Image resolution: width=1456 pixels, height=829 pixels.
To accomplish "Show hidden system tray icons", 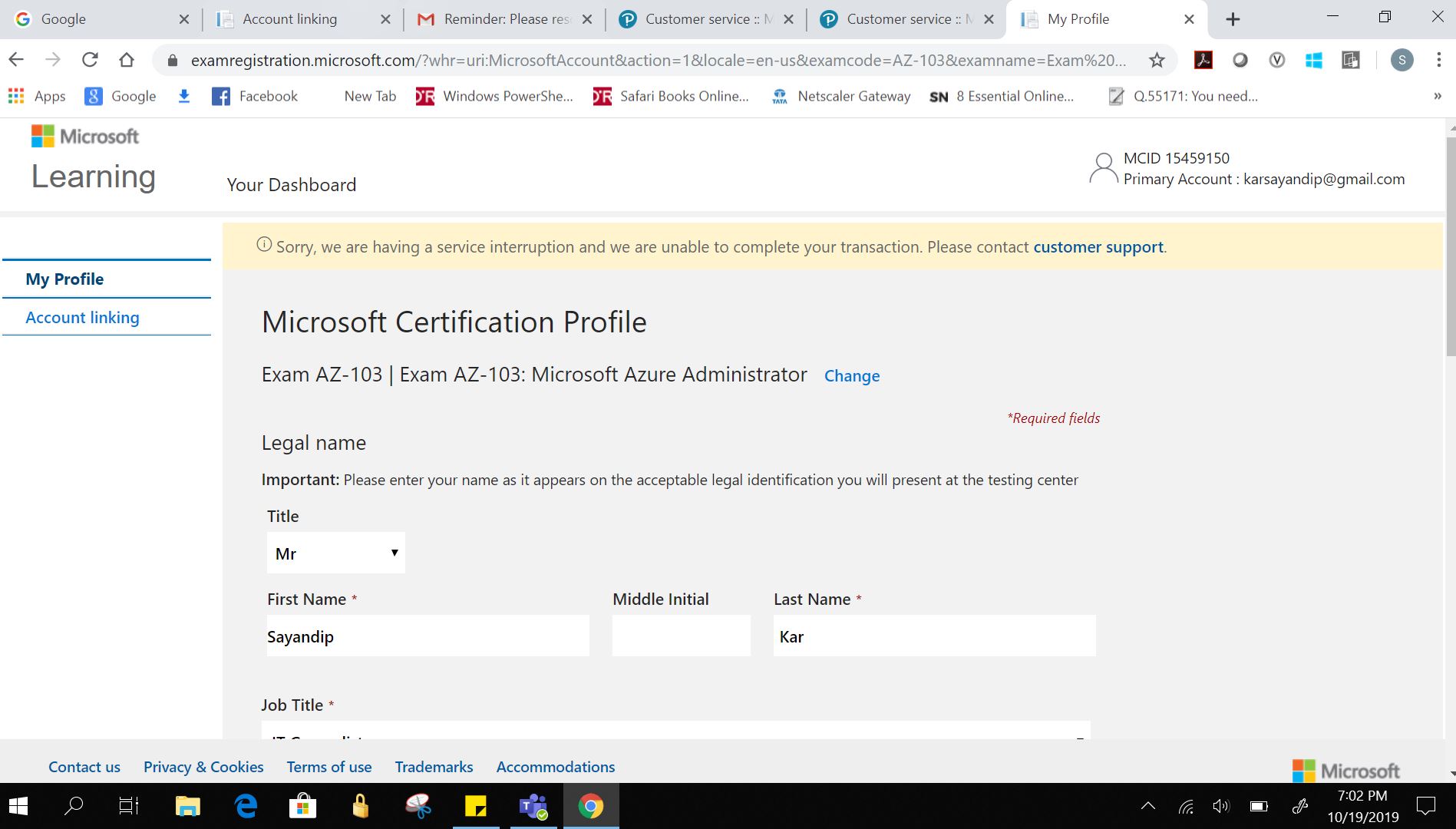I will point(1148,806).
